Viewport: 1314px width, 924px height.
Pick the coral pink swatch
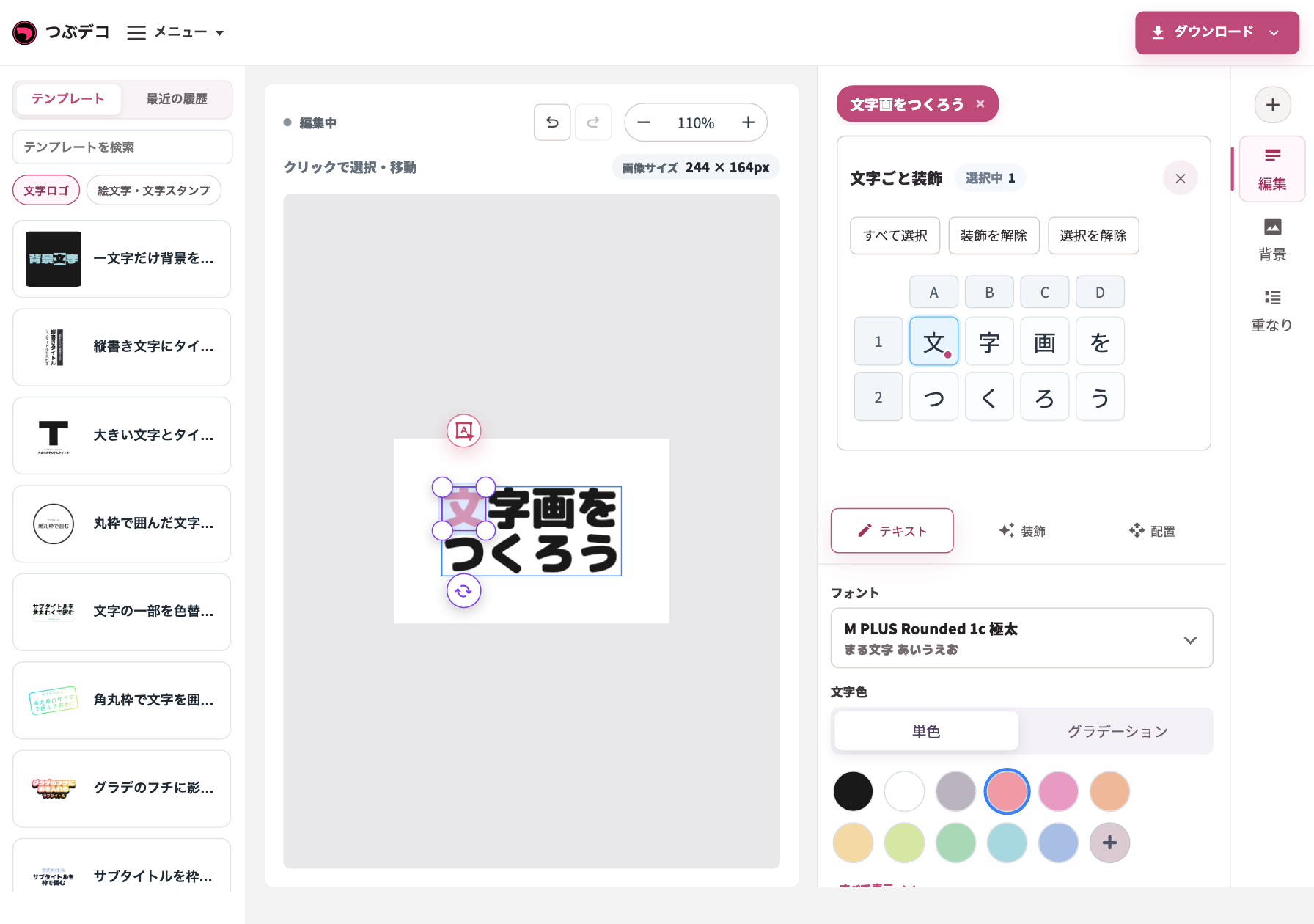coord(1007,791)
